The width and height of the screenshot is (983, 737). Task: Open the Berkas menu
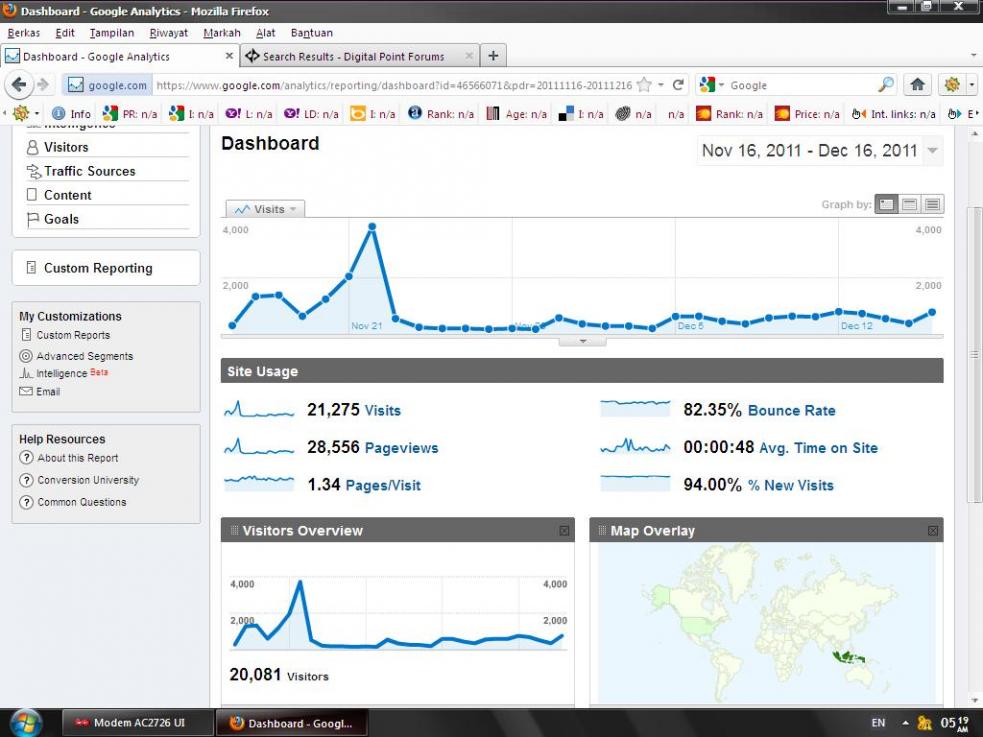click(23, 33)
